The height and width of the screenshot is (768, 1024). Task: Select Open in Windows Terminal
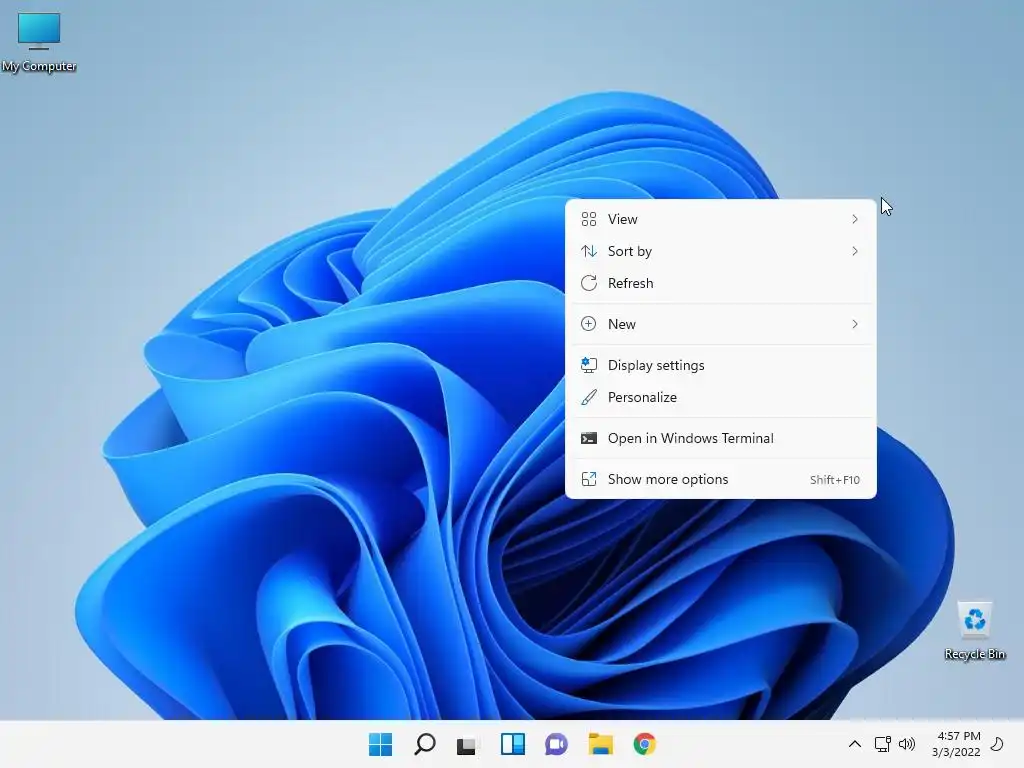pyautogui.click(x=720, y=439)
